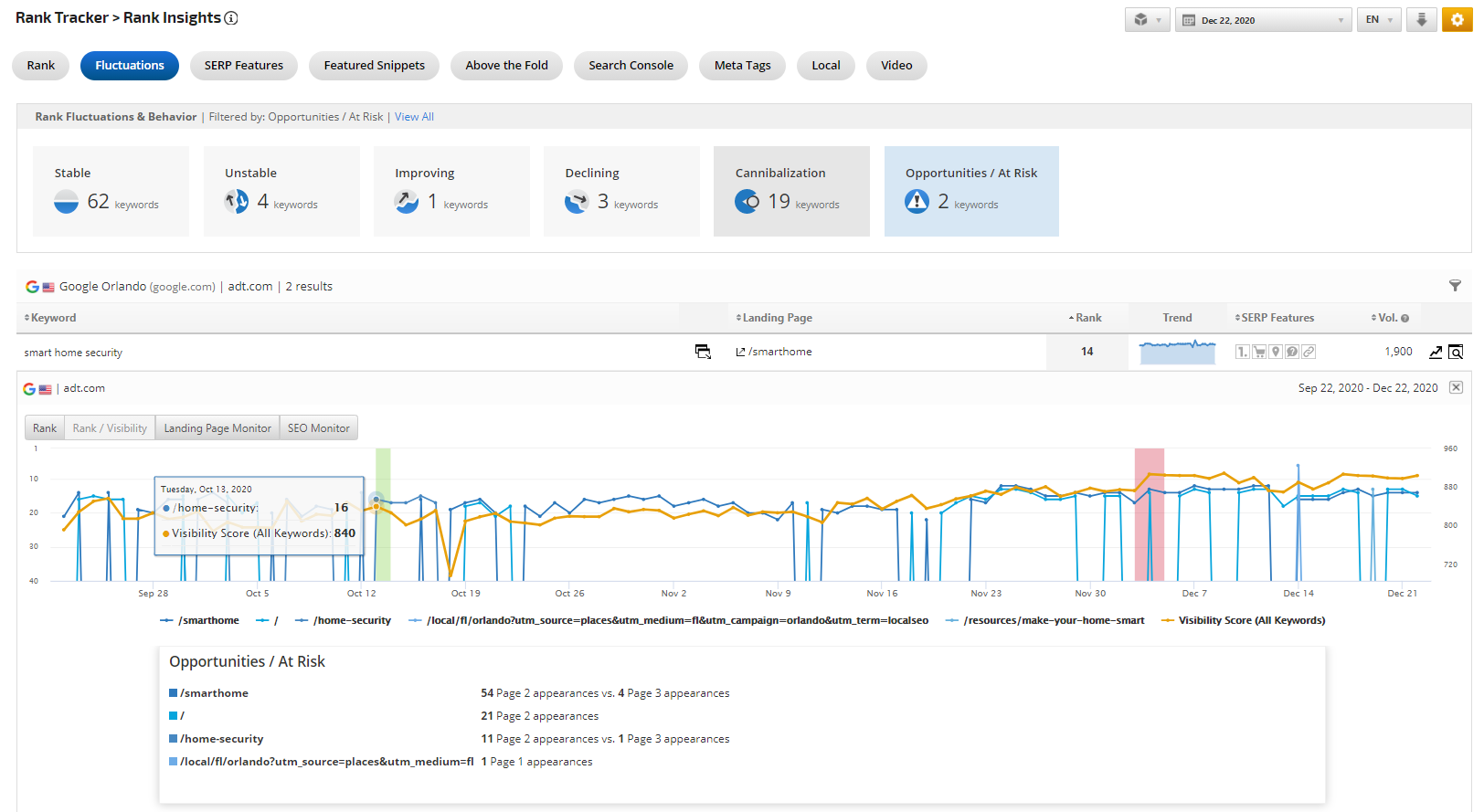Select the Cannibalization 19 keywords card

(x=790, y=191)
